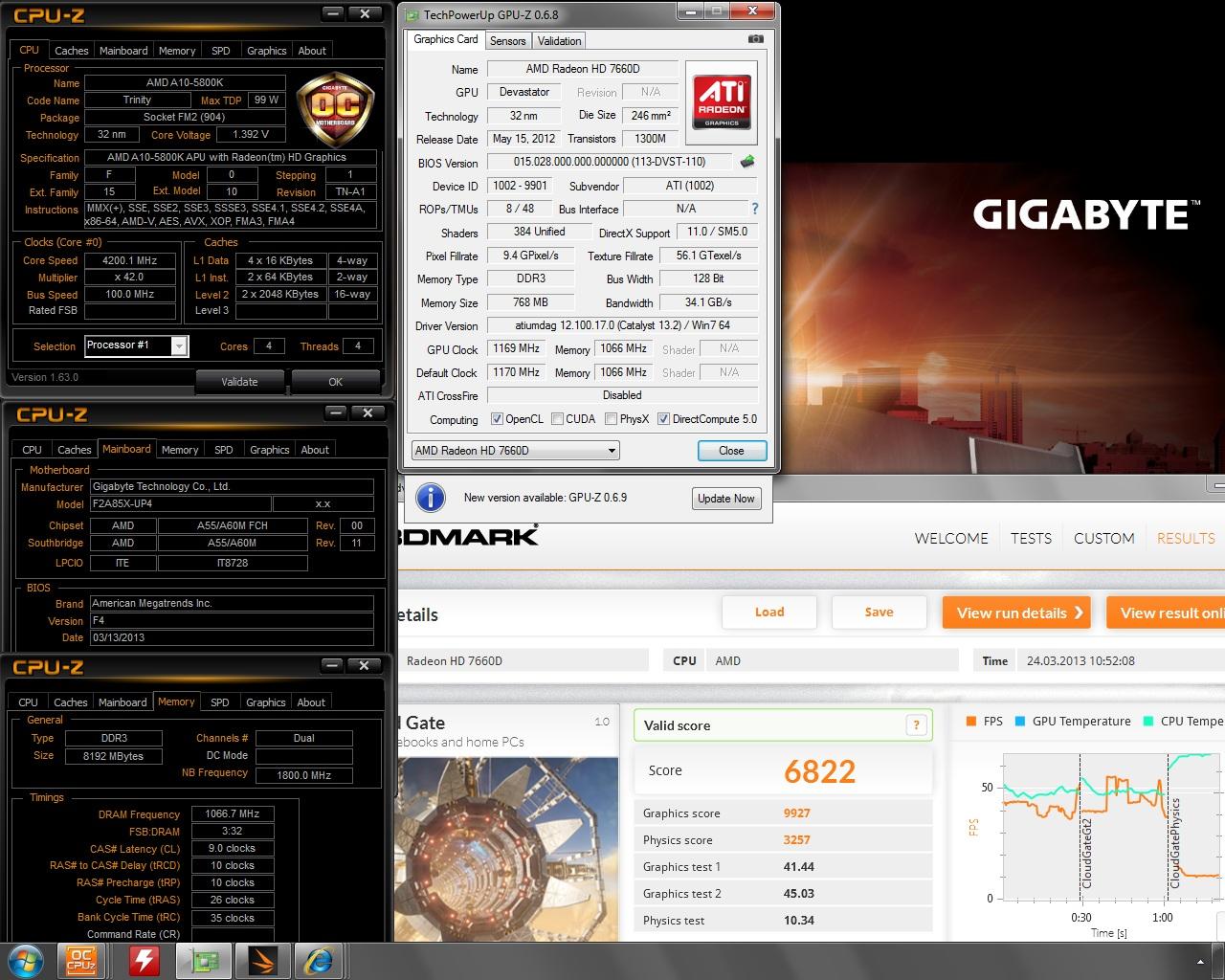The image size is (1225, 980).
Task: Click the Close button in GPU-Z
Action: tap(731, 451)
